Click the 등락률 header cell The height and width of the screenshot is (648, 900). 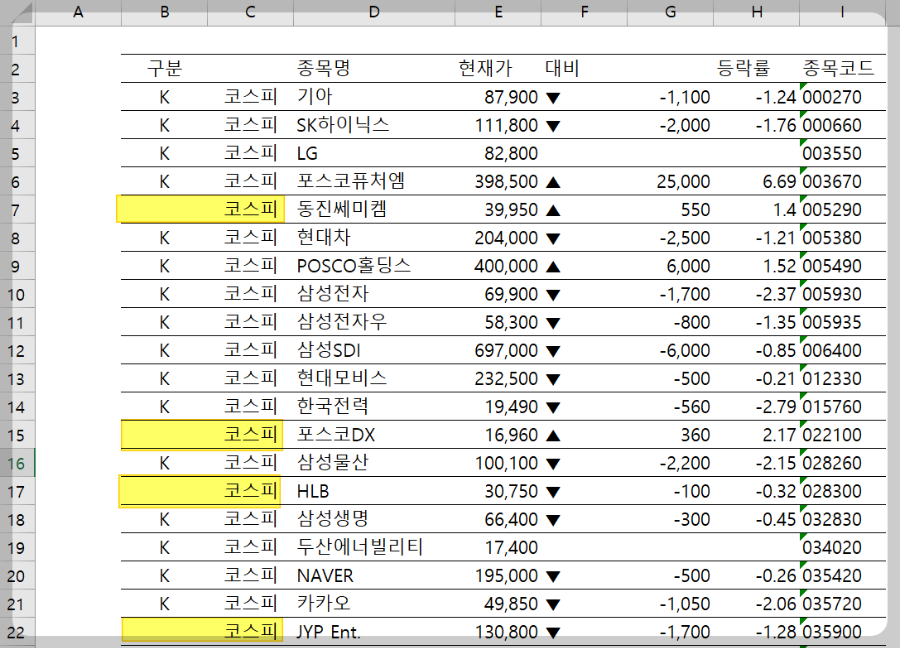pos(757,69)
